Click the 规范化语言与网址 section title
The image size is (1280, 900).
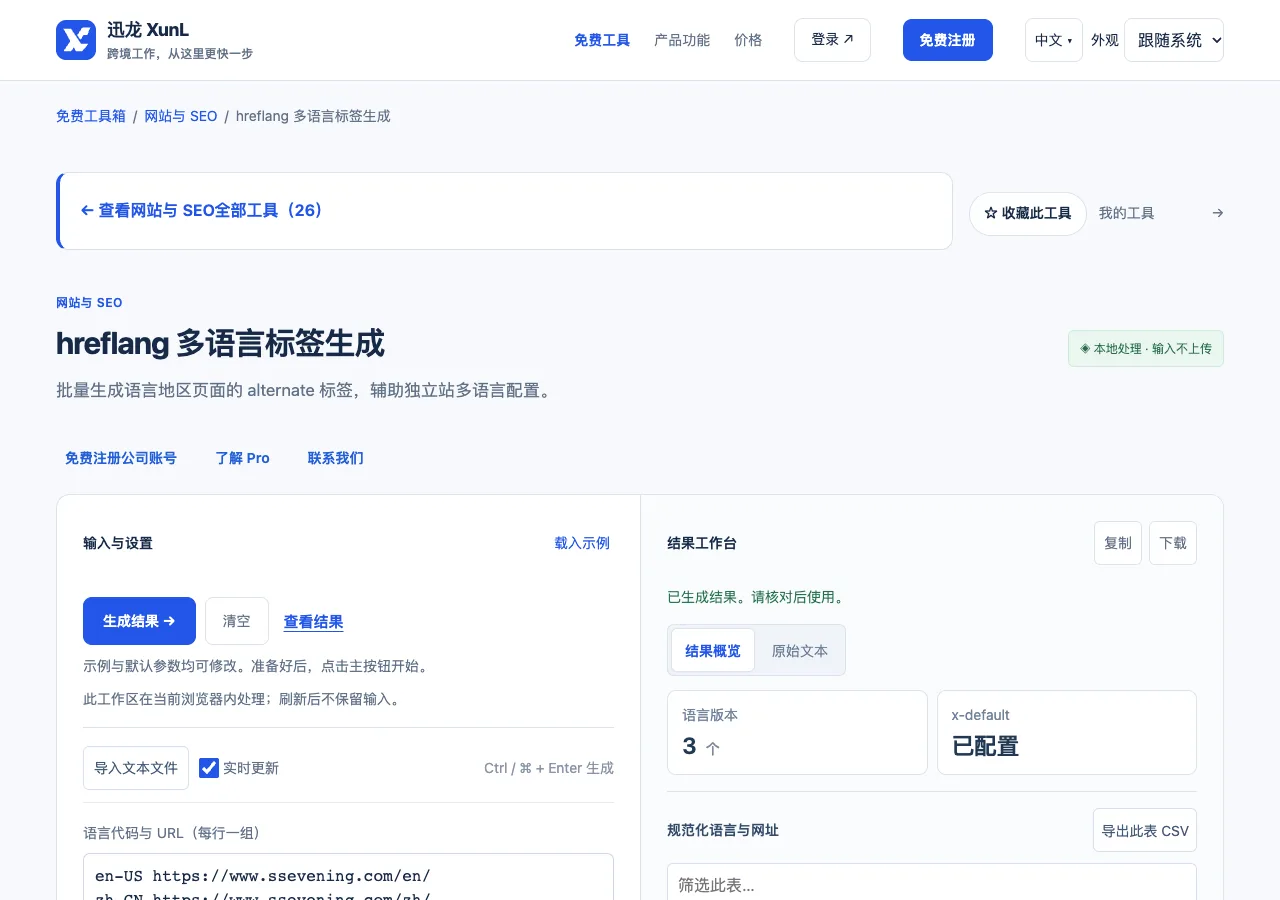tap(723, 830)
